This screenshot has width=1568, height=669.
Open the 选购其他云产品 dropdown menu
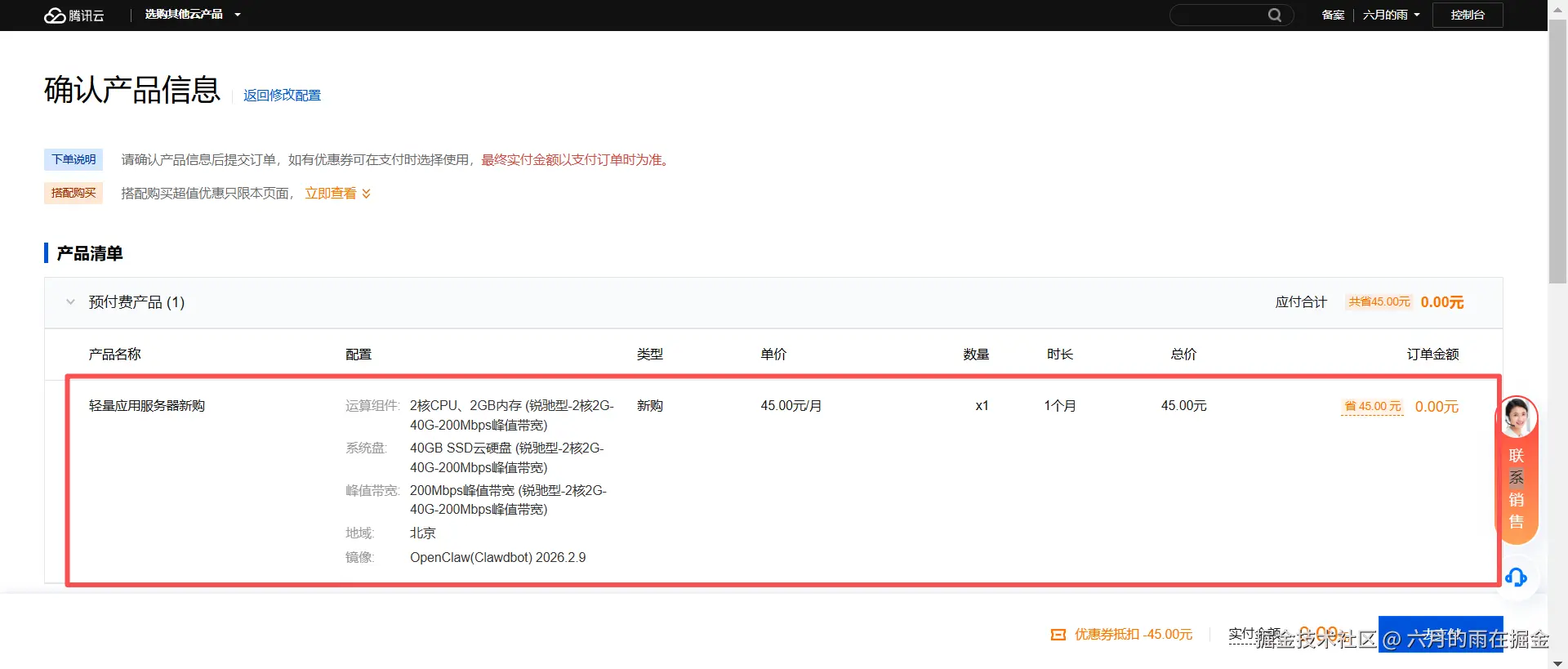click(x=193, y=15)
